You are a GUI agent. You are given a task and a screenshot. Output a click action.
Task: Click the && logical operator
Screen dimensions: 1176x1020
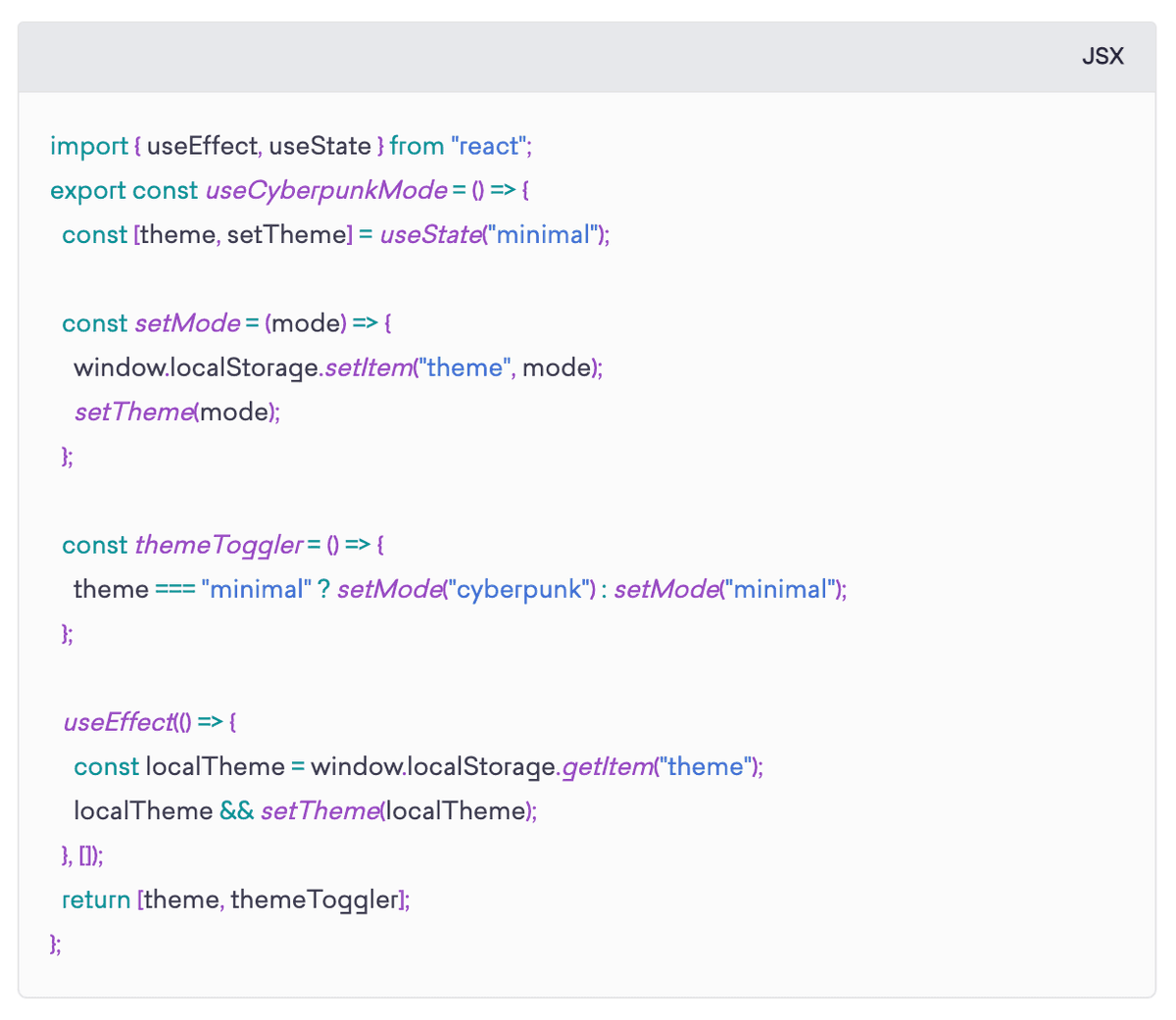(x=236, y=810)
